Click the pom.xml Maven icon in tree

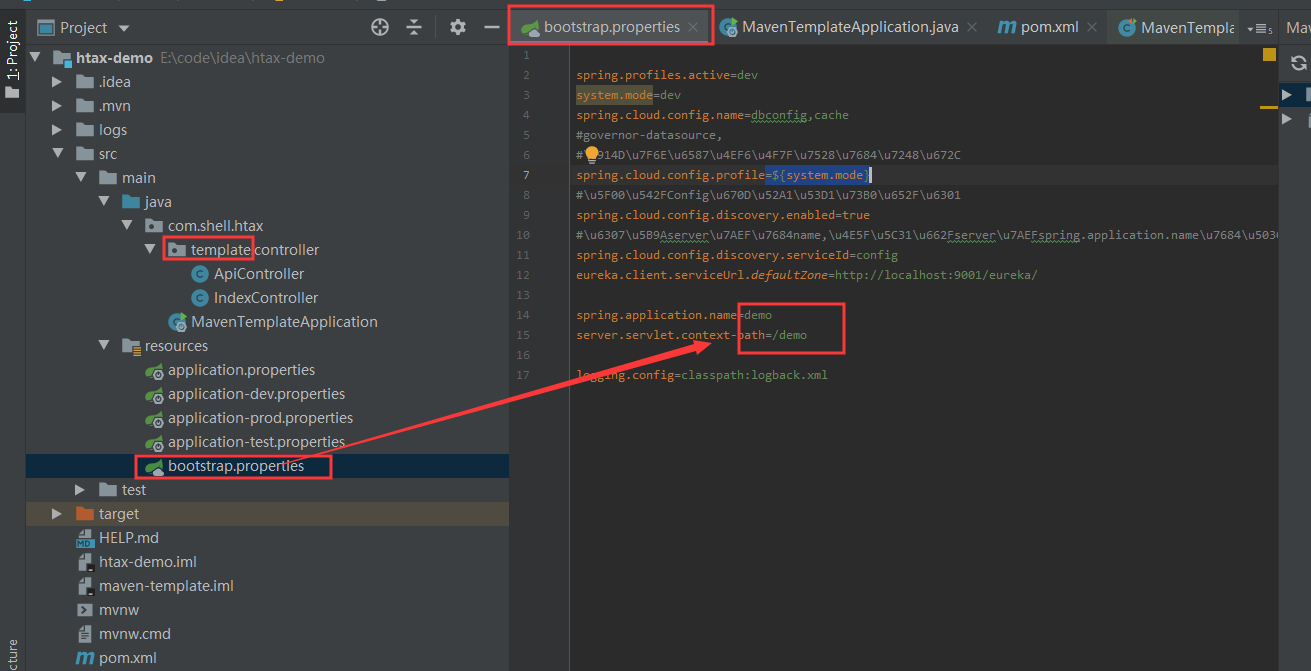coord(85,658)
